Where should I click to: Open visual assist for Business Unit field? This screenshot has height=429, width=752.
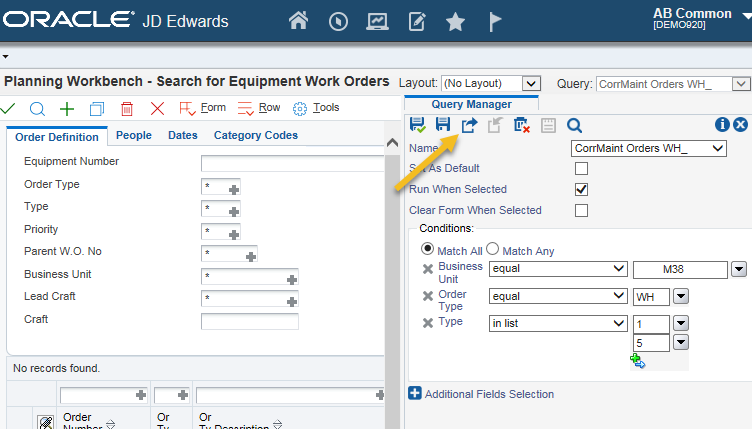point(292,280)
